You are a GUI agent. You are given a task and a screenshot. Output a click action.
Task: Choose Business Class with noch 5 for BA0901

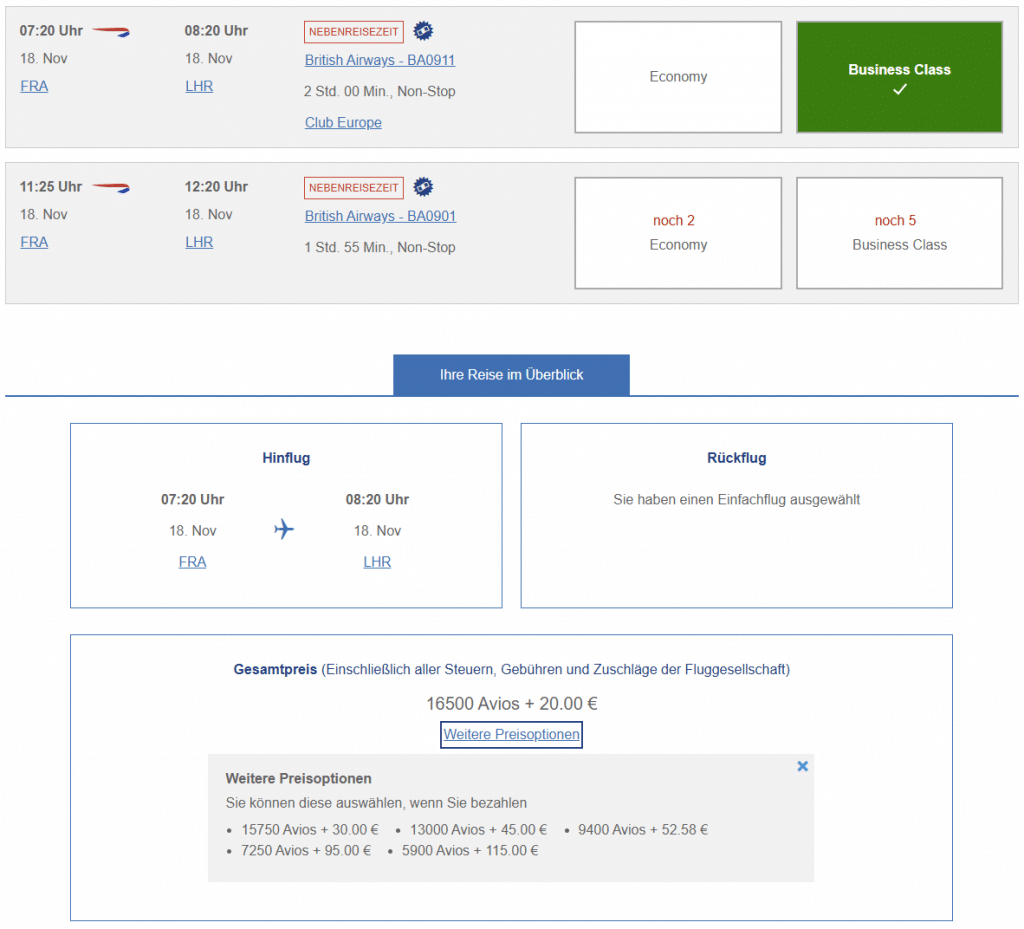pos(899,233)
